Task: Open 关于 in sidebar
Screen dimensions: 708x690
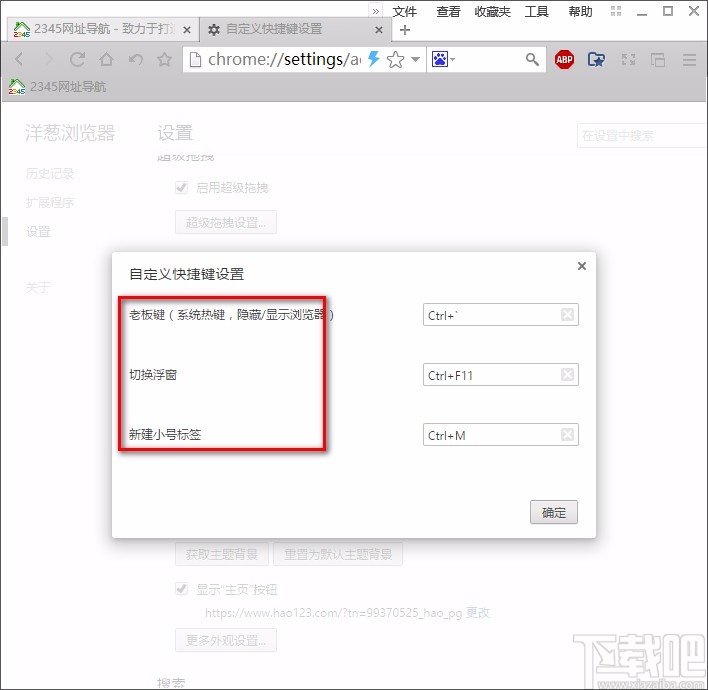Action: pos(38,287)
